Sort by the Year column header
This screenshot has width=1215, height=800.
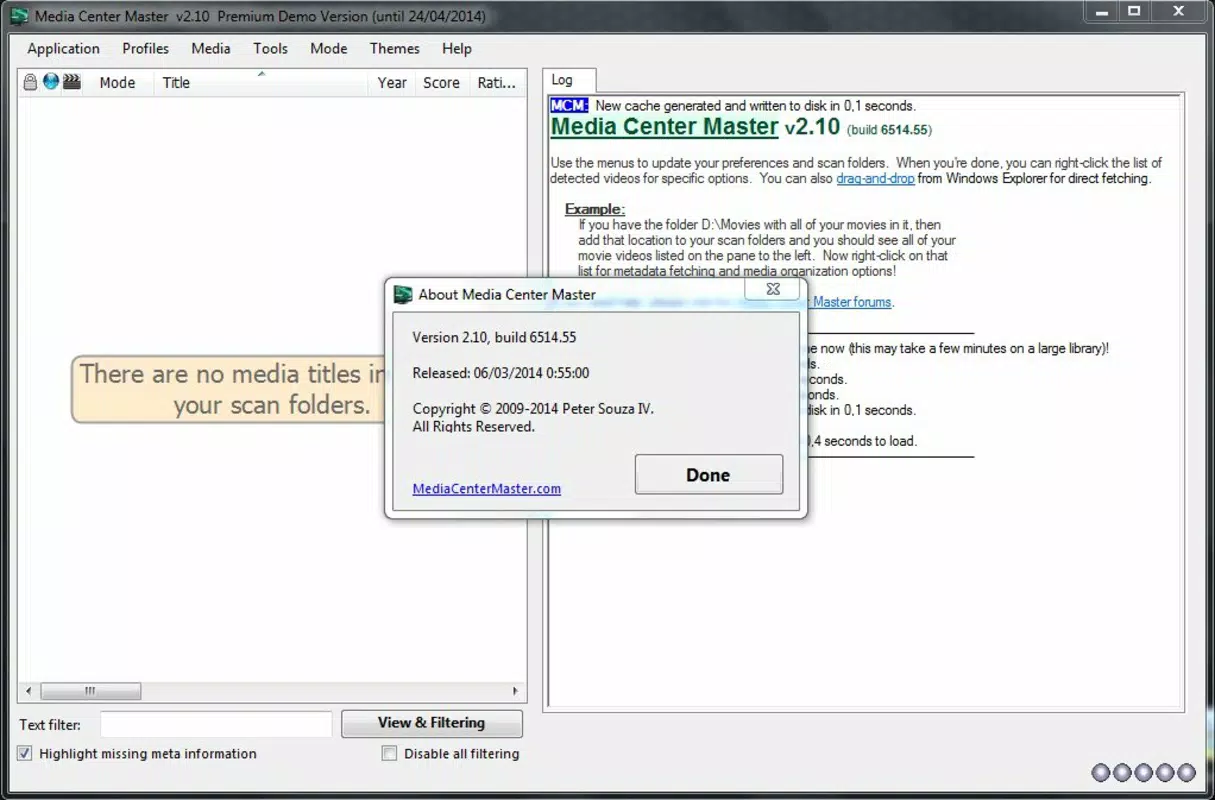392,83
